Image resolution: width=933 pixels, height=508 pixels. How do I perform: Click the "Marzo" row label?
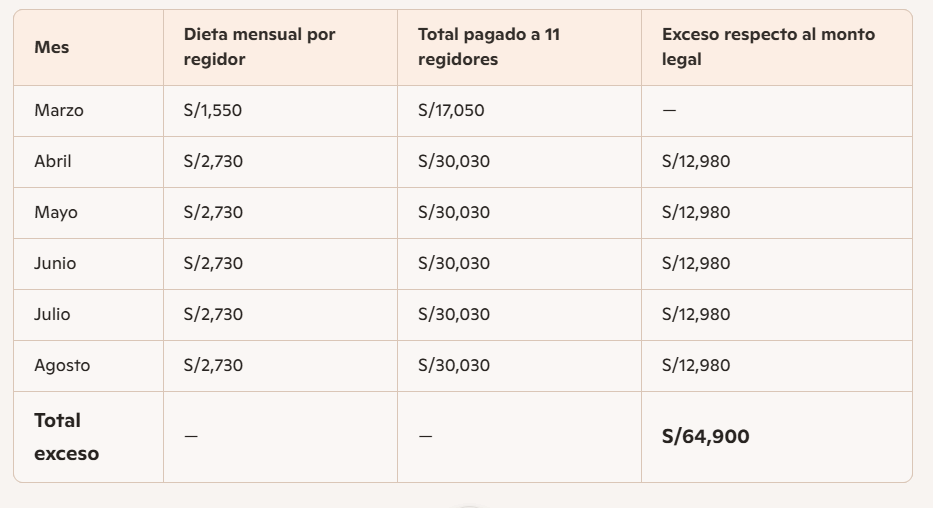pyautogui.click(x=59, y=111)
